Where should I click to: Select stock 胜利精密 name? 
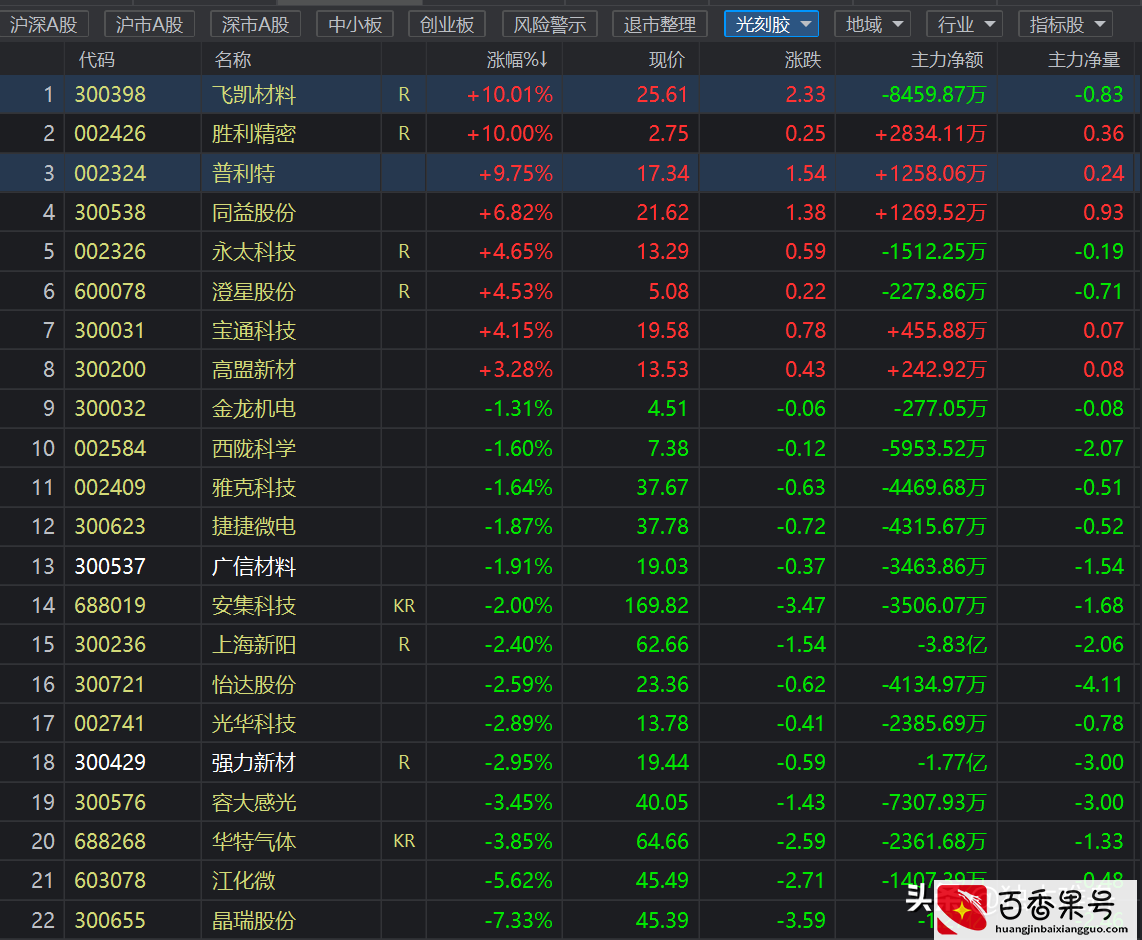point(253,134)
